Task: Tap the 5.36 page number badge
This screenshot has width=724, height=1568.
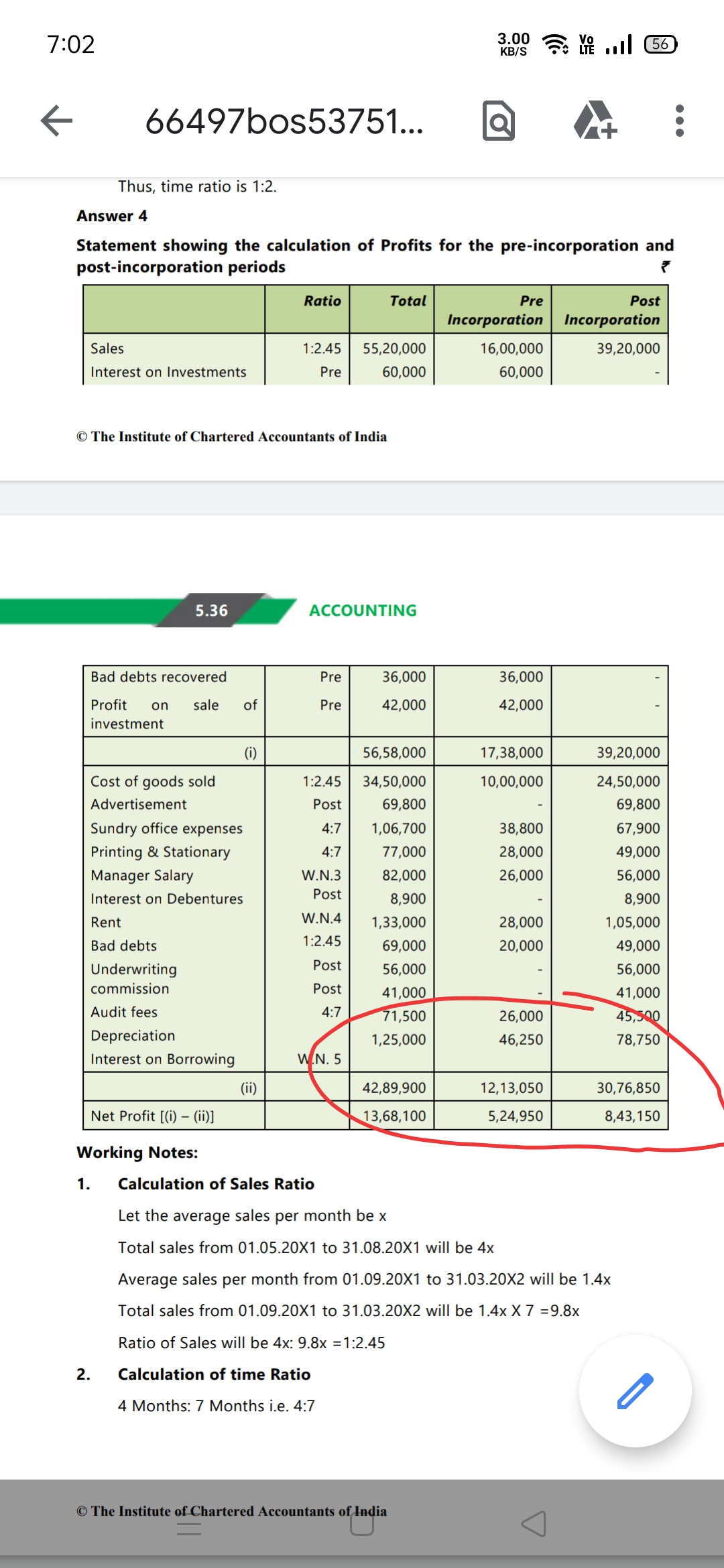Action: point(211,610)
